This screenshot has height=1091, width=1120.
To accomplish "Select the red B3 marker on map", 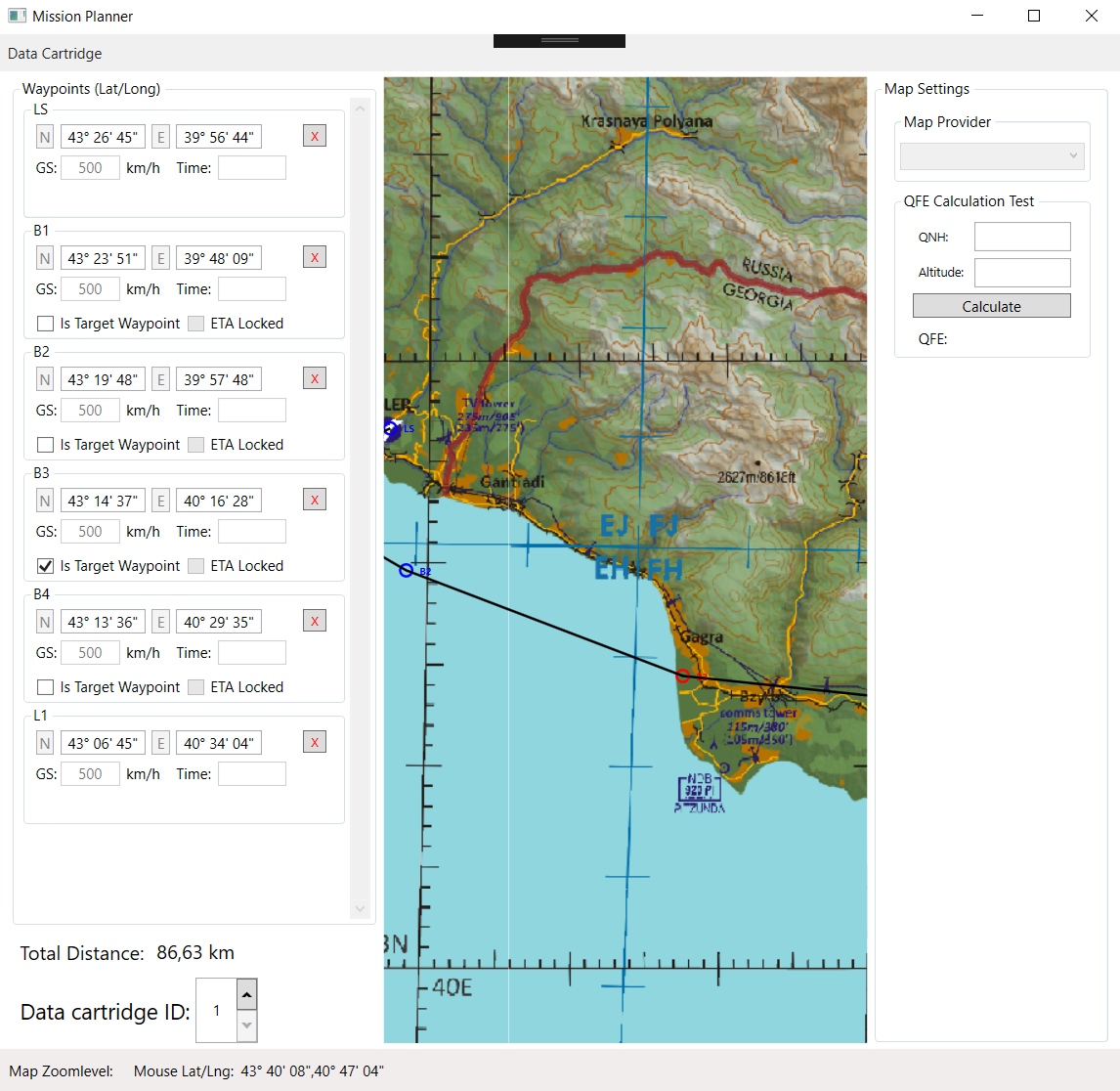I will pos(683,676).
